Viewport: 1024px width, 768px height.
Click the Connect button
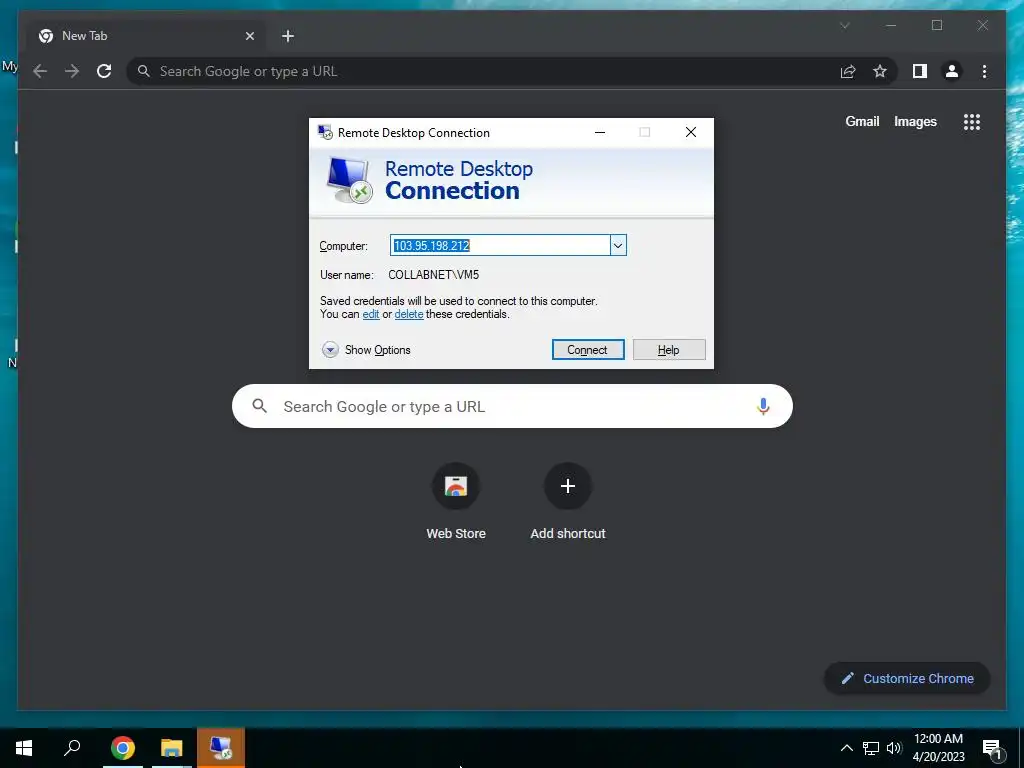click(588, 349)
